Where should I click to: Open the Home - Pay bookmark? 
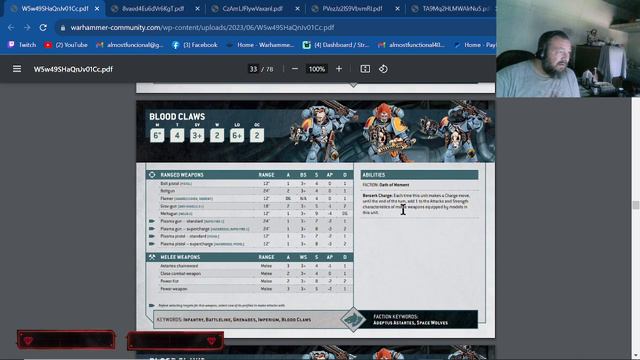(x=474, y=45)
